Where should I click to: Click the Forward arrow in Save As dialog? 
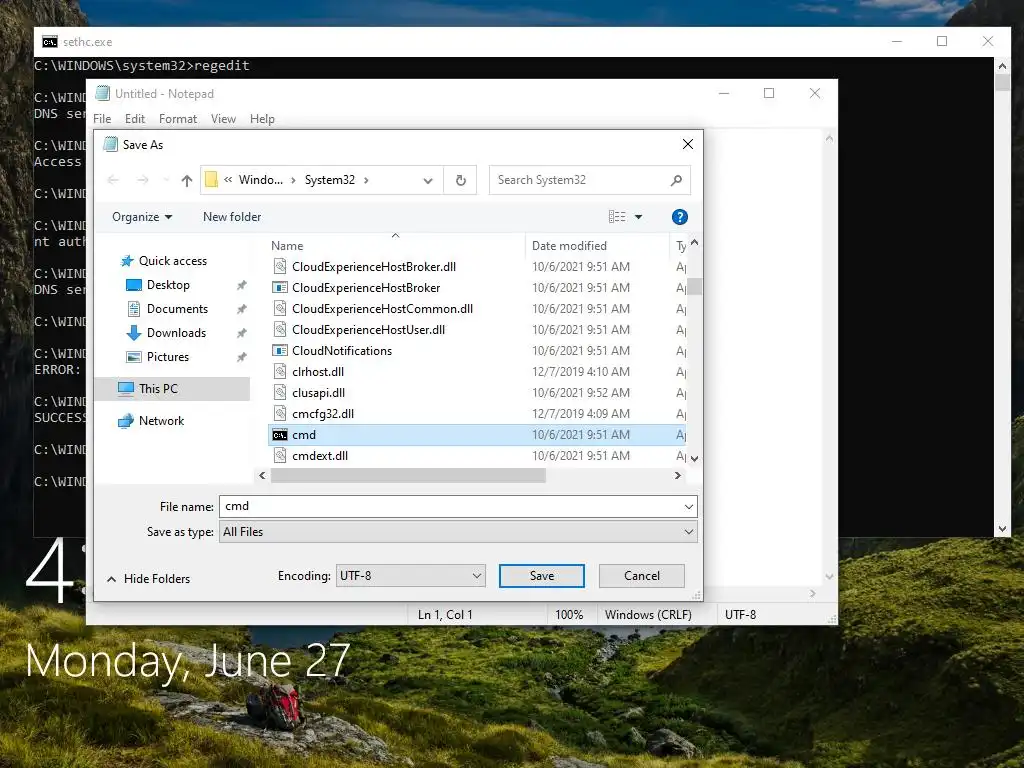(143, 180)
